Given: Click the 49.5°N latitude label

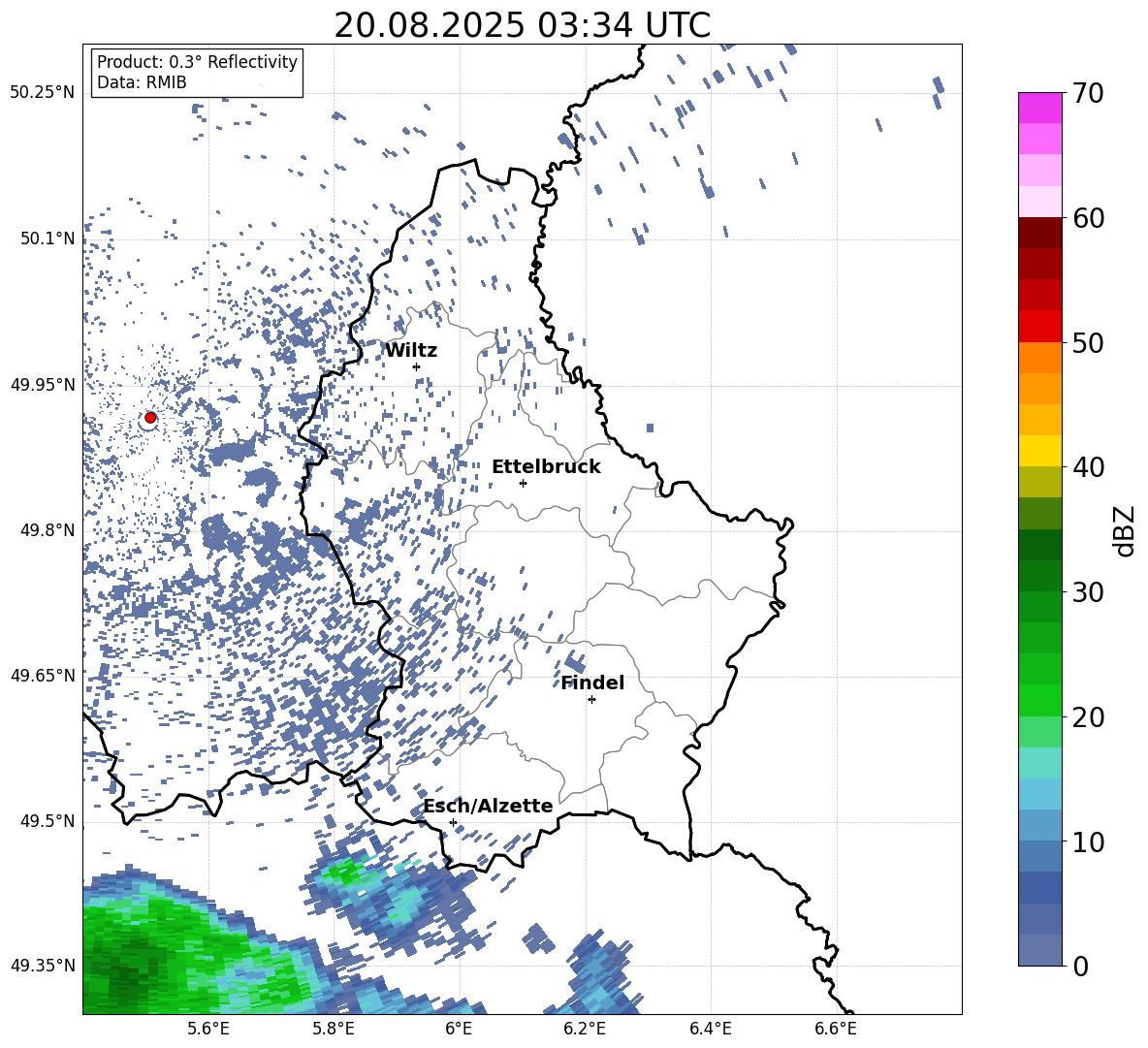Looking at the screenshot, I should pos(48,821).
